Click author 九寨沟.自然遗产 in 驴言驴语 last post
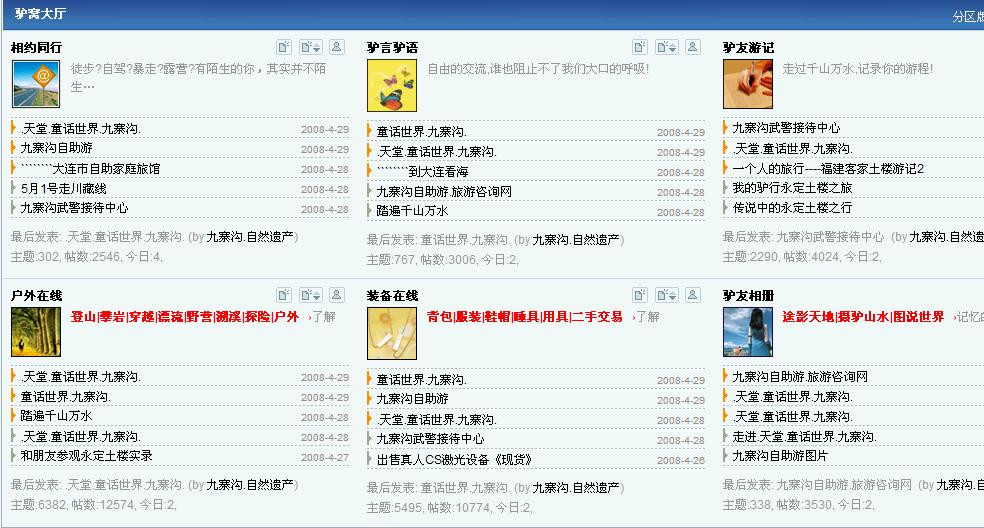Screen dimensions: 984x528 tap(576, 240)
